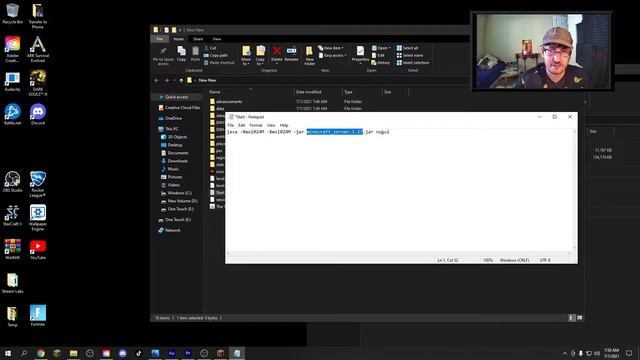Open the Wallpaper Engine desktop icon
640x360 pixels.
coord(38,218)
